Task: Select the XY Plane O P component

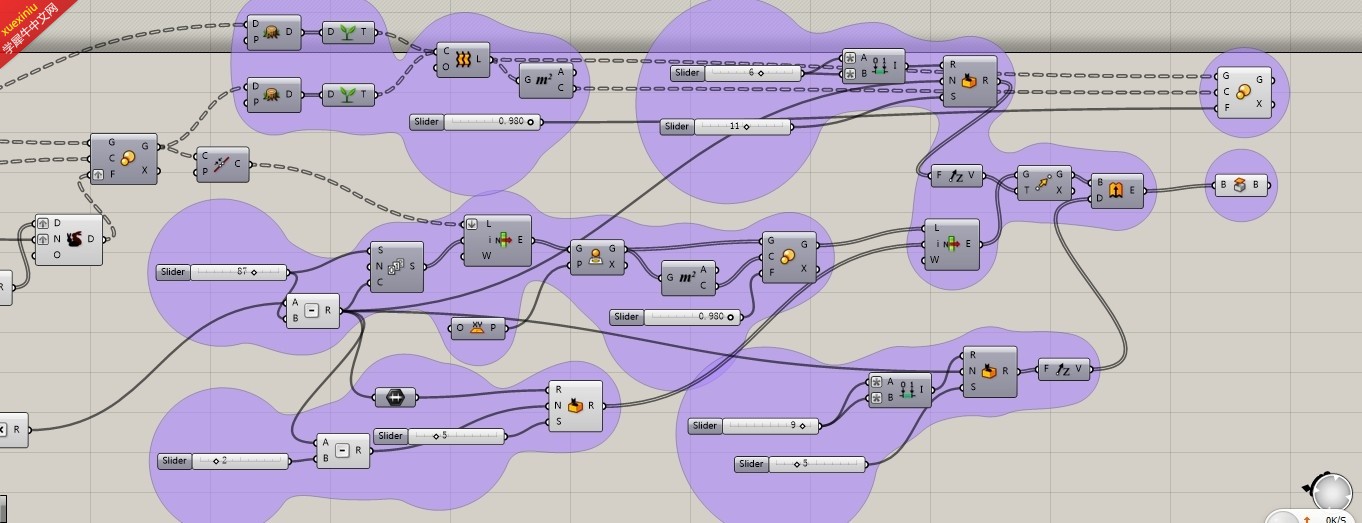Action: [478, 328]
